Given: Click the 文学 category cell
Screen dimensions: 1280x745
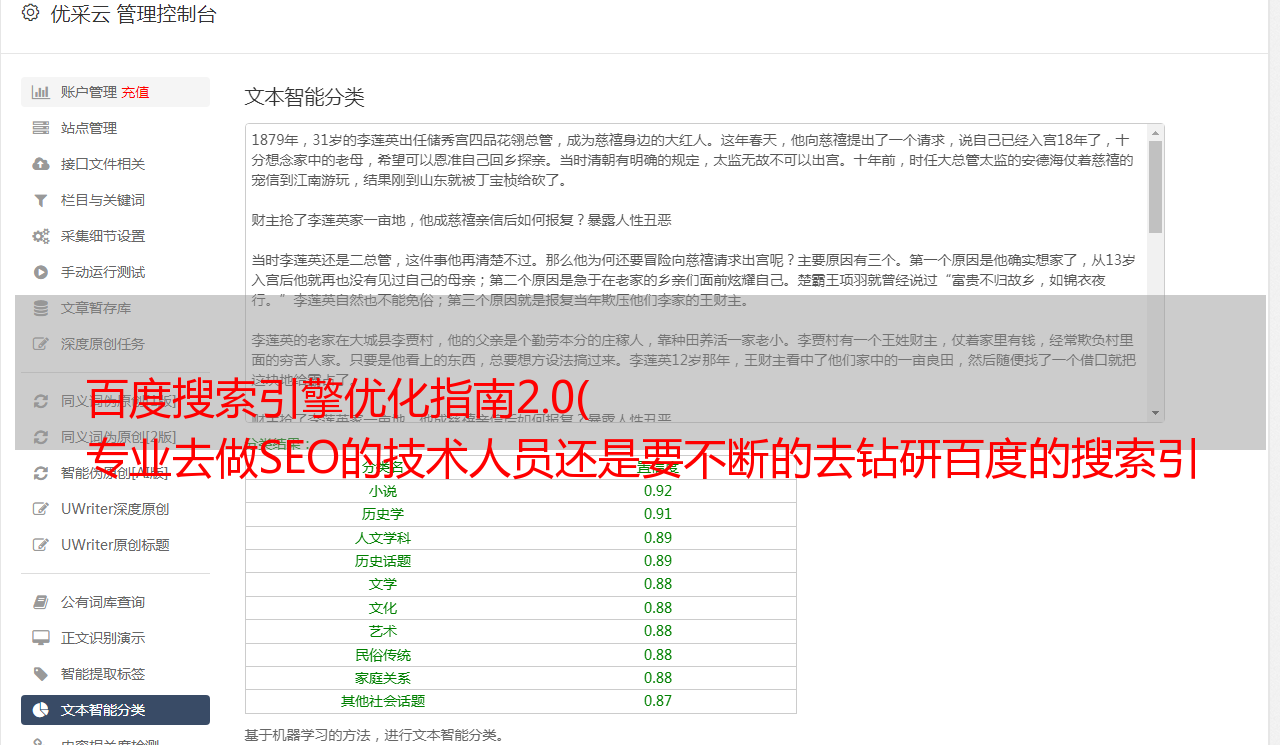Looking at the screenshot, I should pyautogui.click(x=383, y=584).
